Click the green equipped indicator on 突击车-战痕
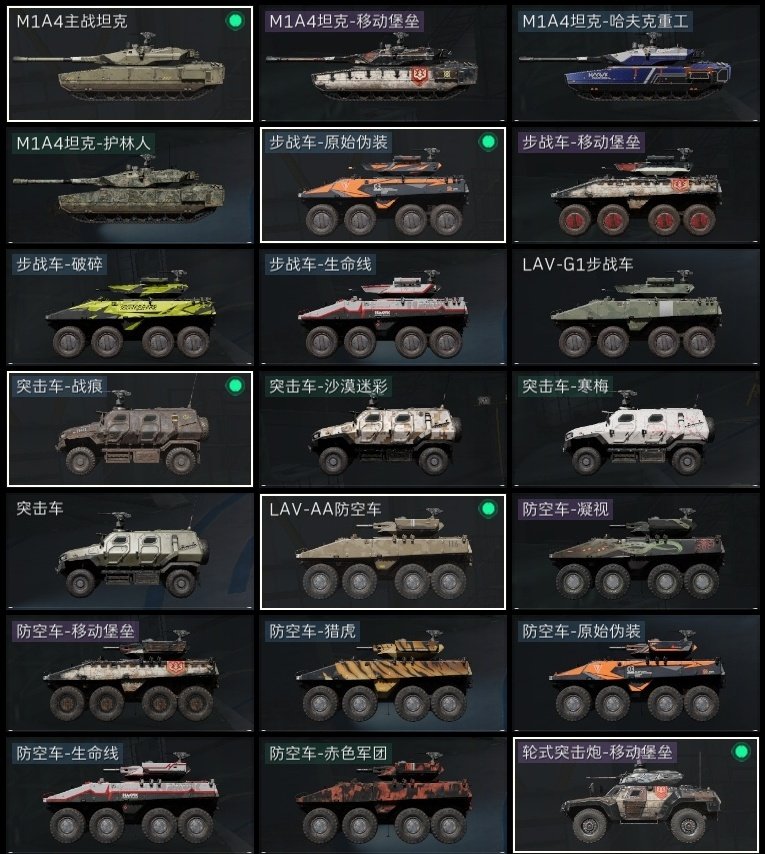The image size is (765, 854). [235, 386]
